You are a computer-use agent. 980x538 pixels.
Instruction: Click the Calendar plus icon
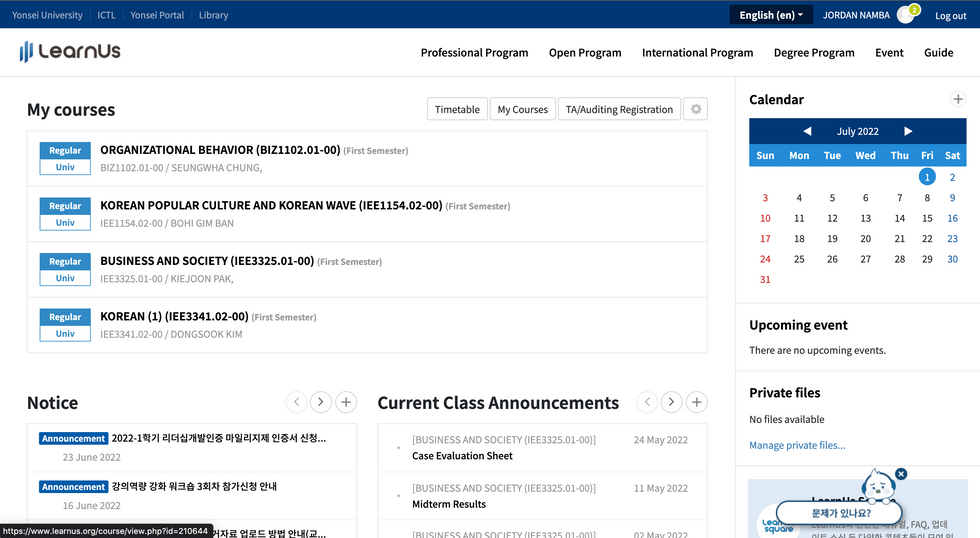point(958,99)
